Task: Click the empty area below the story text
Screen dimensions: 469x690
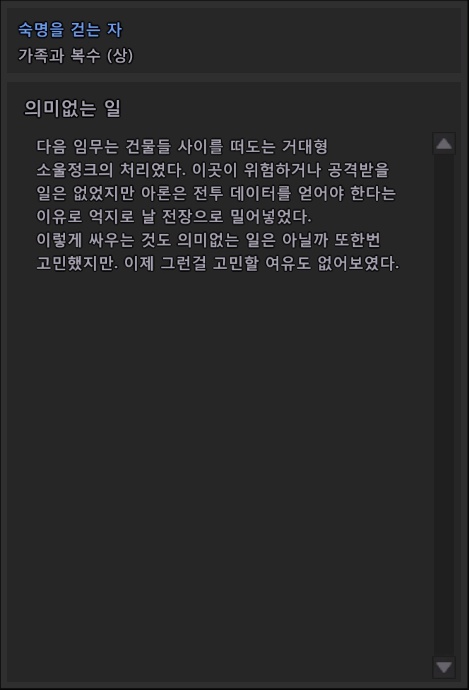Action: click(x=220, y=462)
